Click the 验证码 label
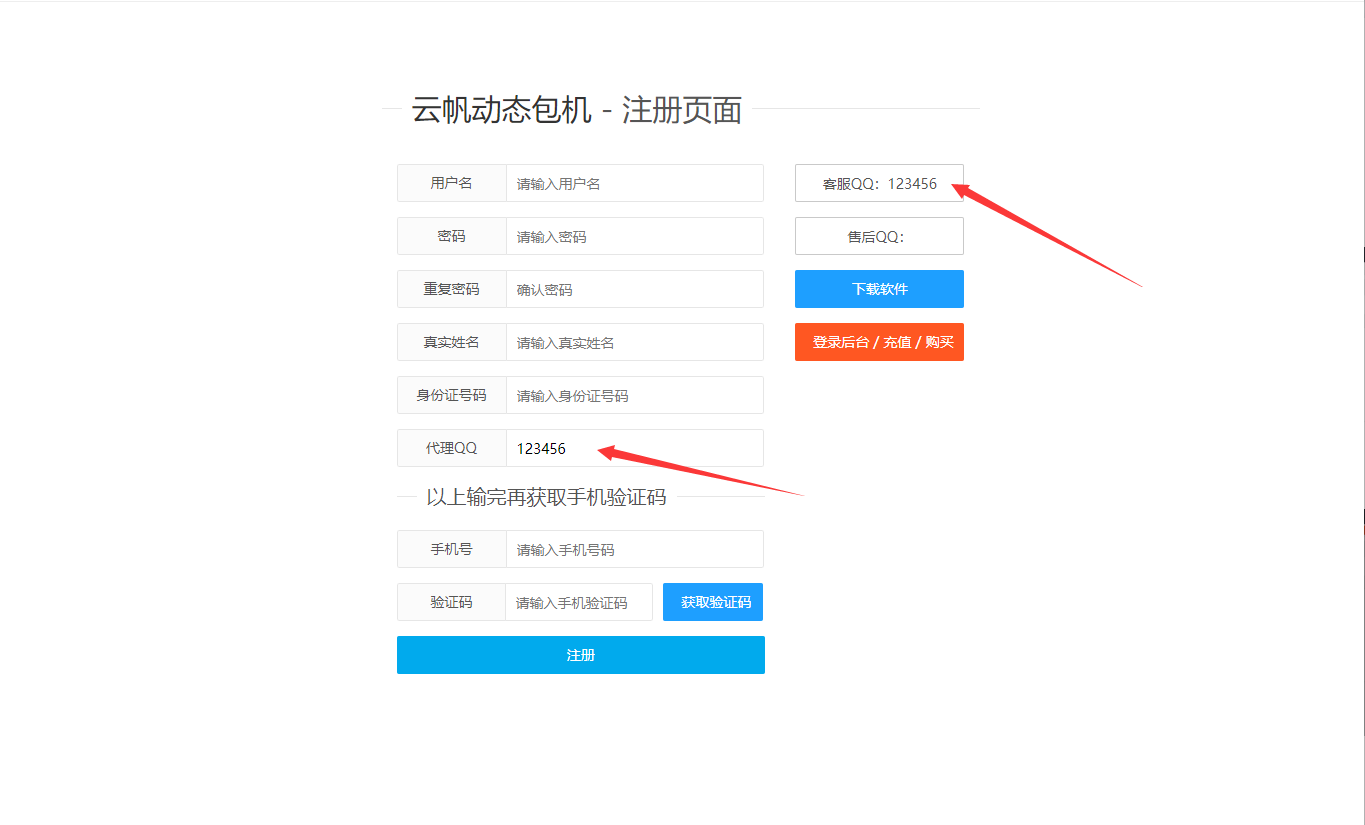1365x825 pixels. tap(452, 602)
